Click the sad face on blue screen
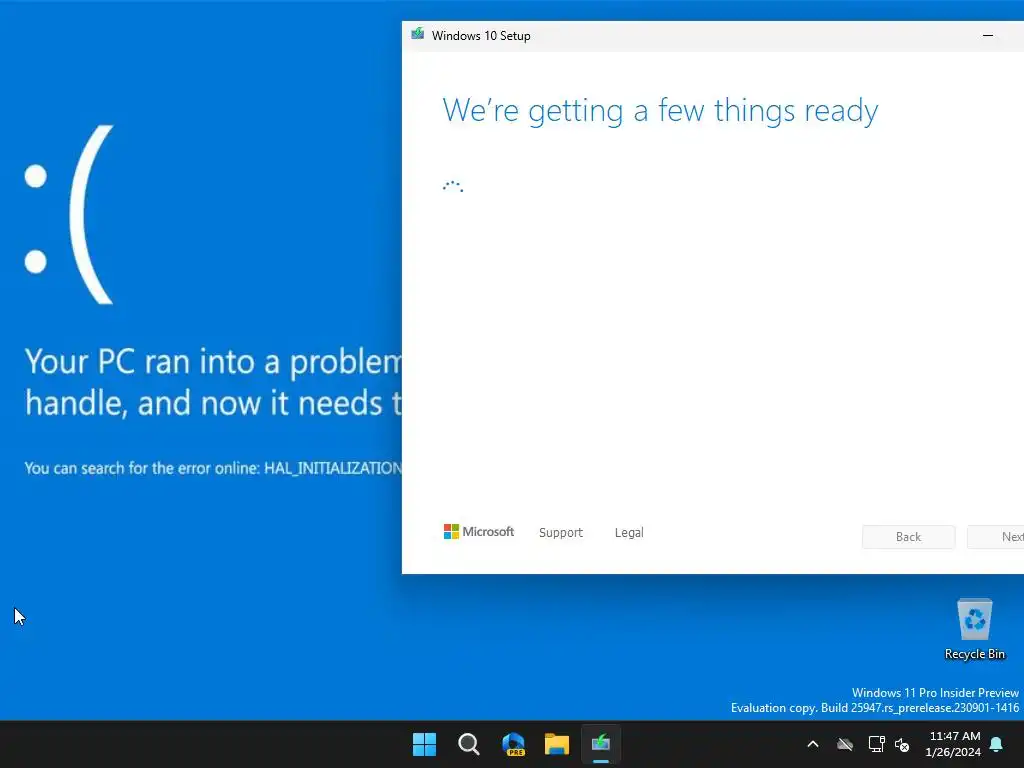Image resolution: width=1024 pixels, height=768 pixels. pos(69,215)
